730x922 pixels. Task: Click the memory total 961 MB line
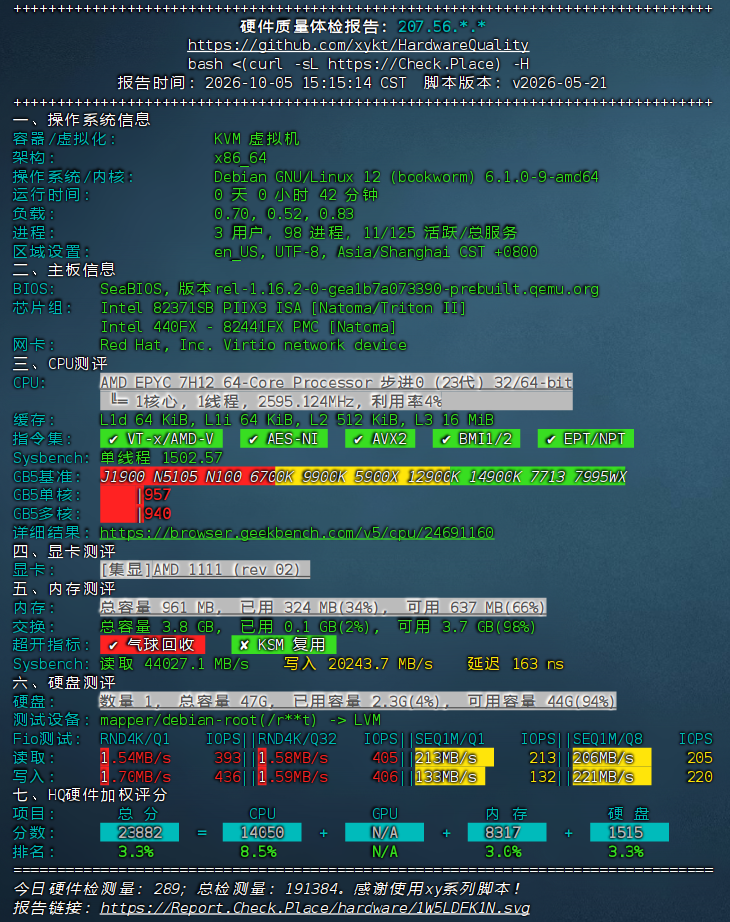click(x=323, y=607)
